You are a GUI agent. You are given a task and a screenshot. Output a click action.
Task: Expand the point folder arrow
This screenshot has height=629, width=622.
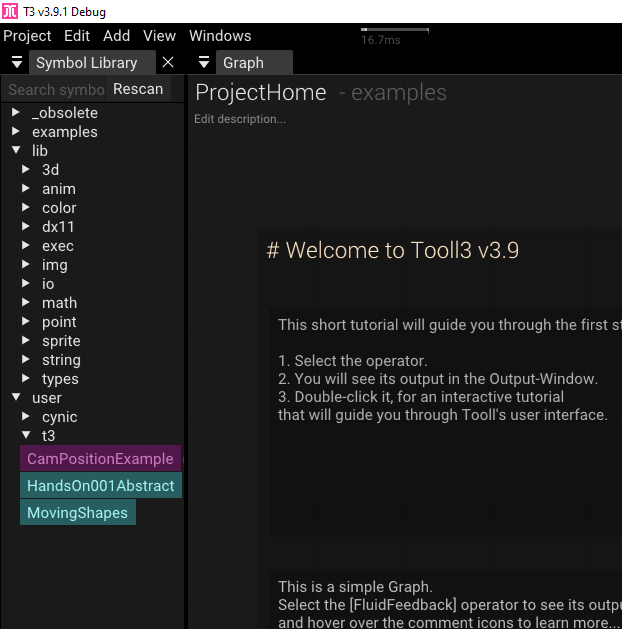click(26, 321)
